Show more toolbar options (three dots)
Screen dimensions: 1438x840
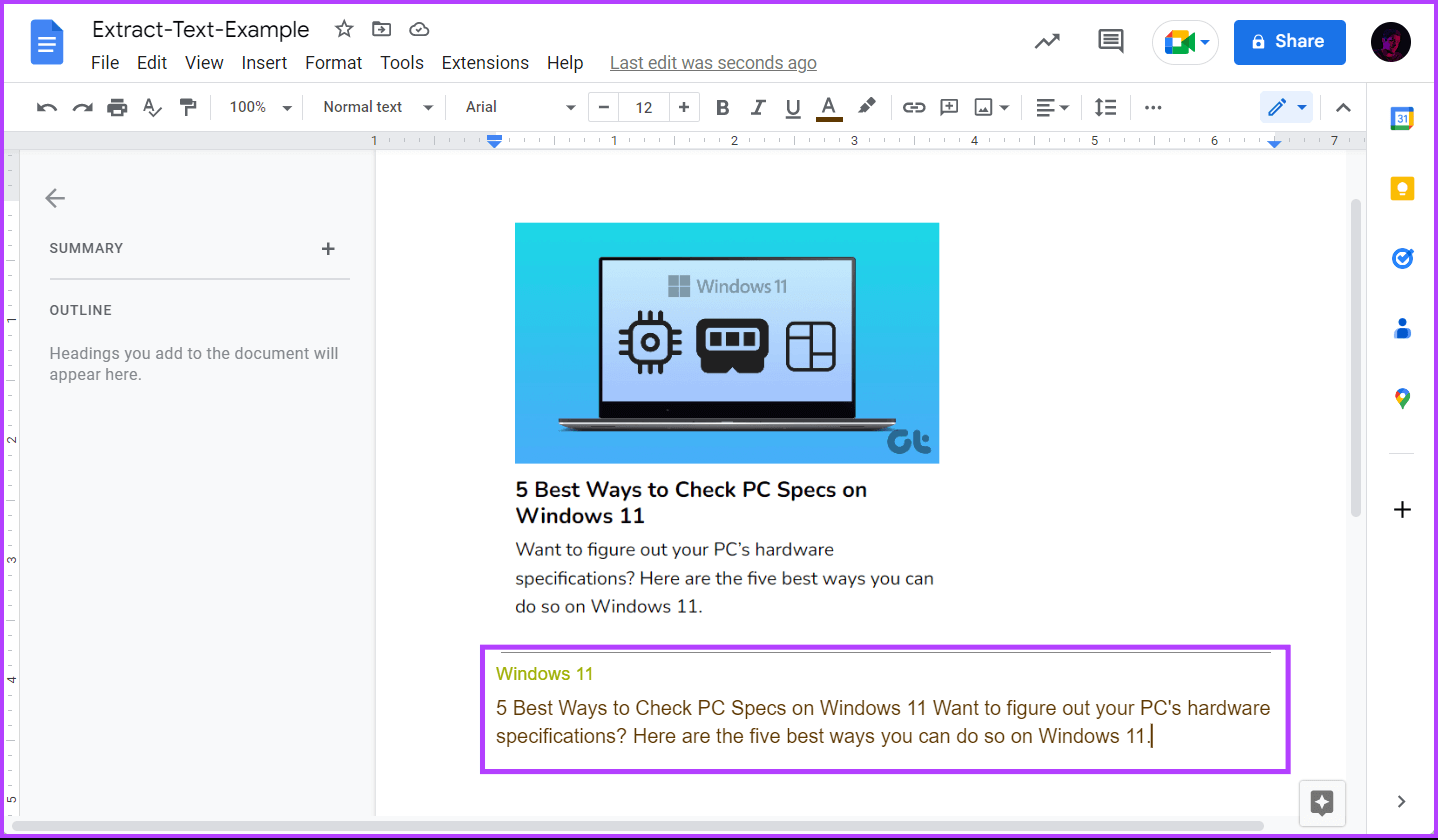1153,108
